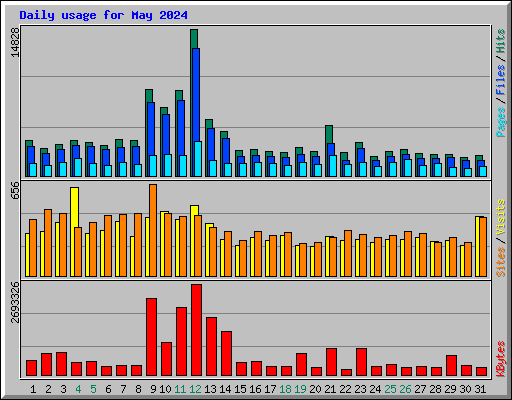Click day 27 on the x-axis
512x400 pixels.
pyautogui.click(x=420, y=389)
